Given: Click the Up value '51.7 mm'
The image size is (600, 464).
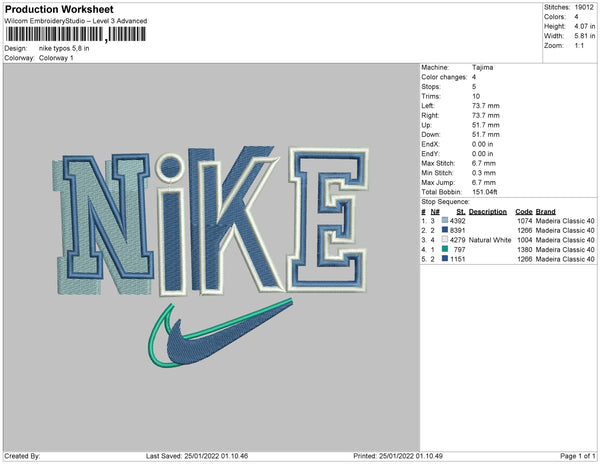Looking at the screenshot, I should point(486,125).
